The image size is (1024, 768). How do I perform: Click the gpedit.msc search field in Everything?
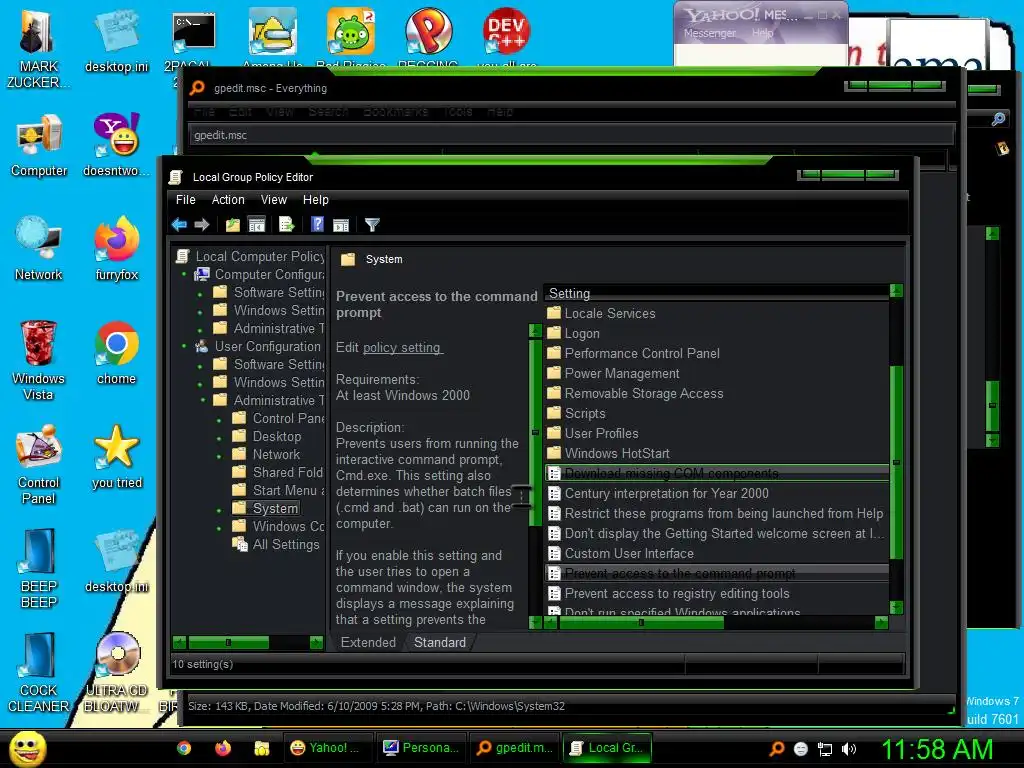point(571,135)
